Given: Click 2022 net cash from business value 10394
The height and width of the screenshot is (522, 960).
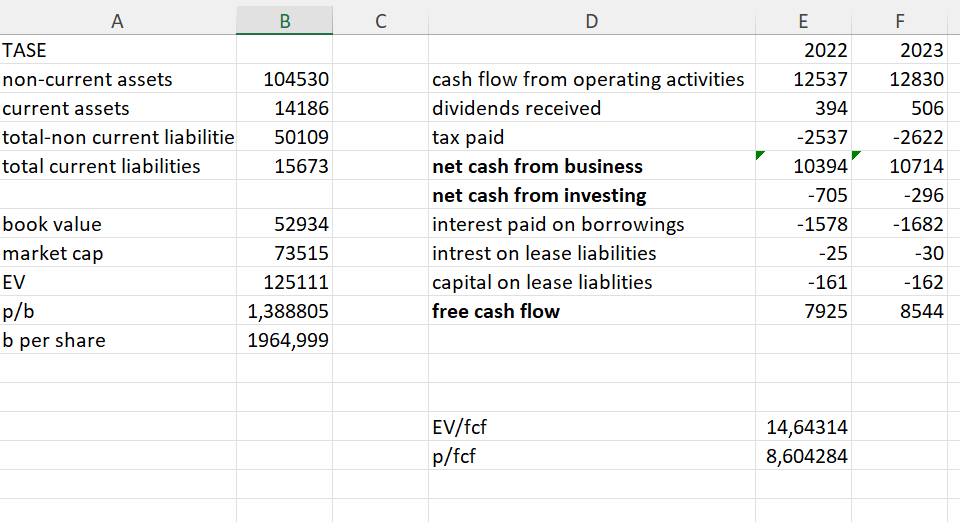Looking at the screenshot, I should 804,166.
